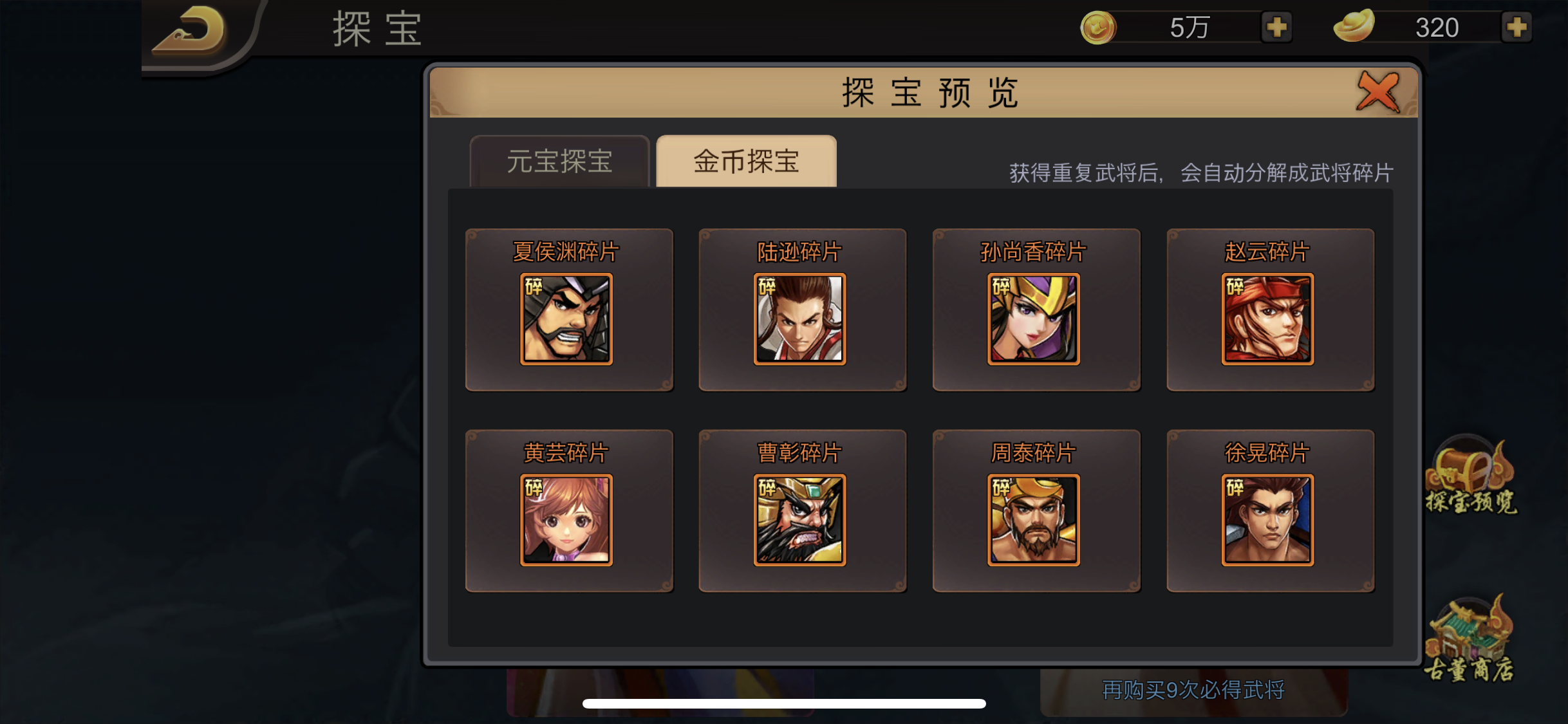Switch to the 金币探宝 tab

746,161
